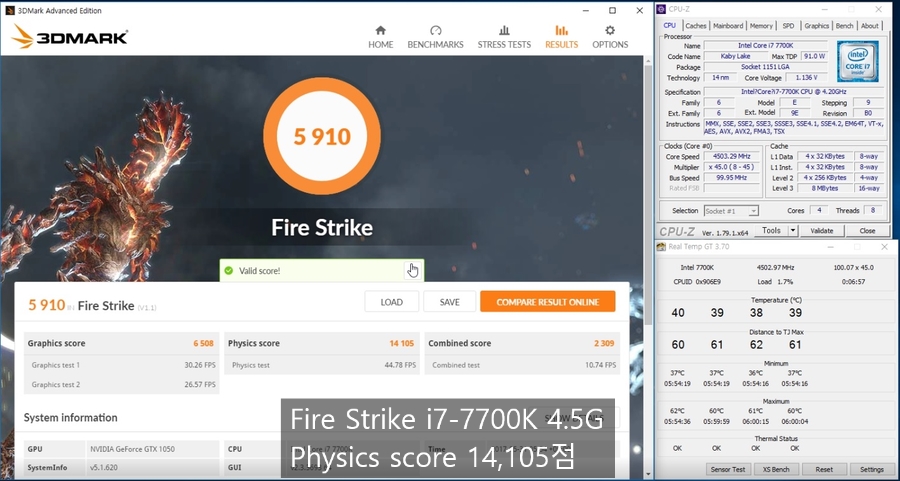The height and width of the screenshot is (481, 900).
Task: Click the Physics score value 14 105
Action: click(401, 343)
